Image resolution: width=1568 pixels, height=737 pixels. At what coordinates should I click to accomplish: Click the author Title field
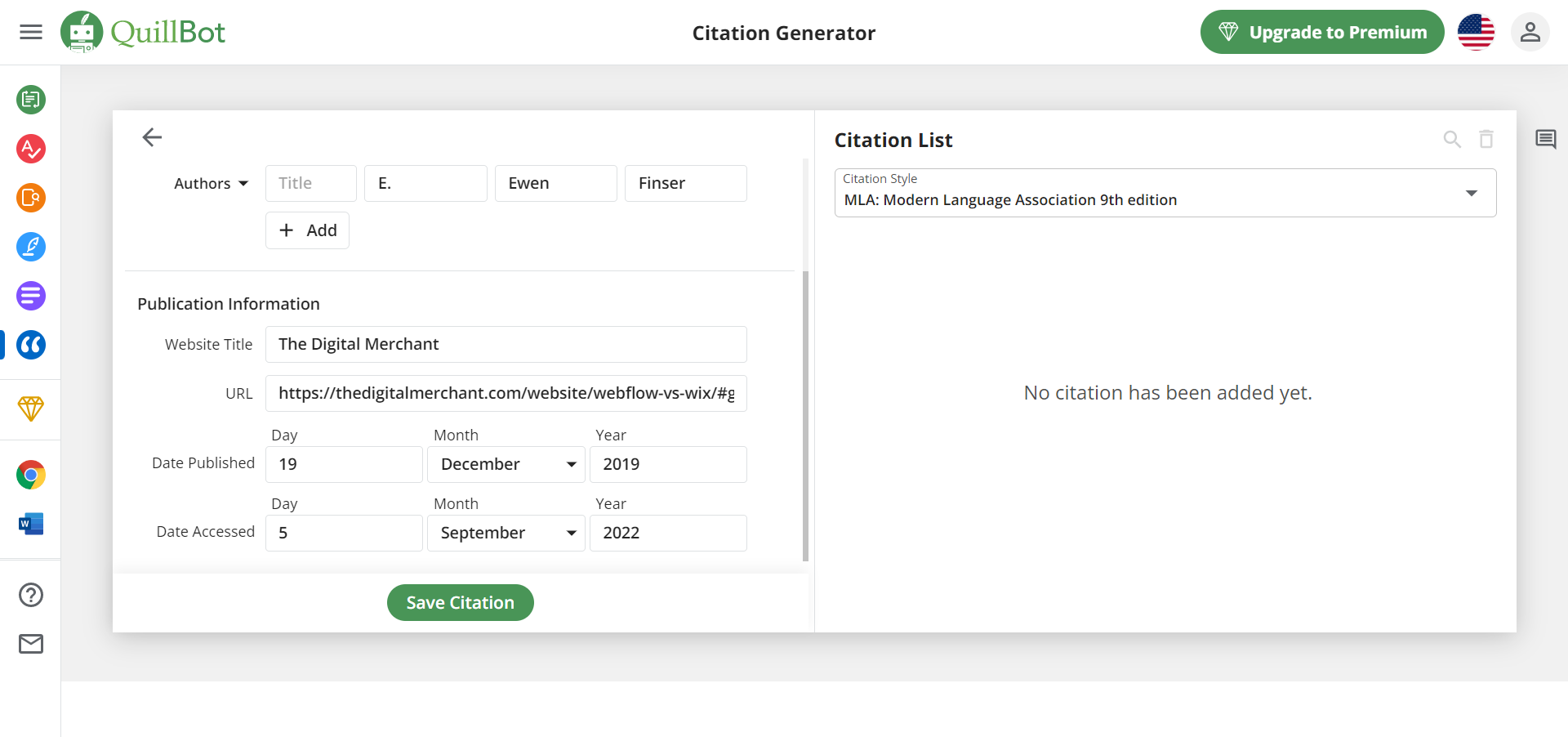[x=311, y=183]
